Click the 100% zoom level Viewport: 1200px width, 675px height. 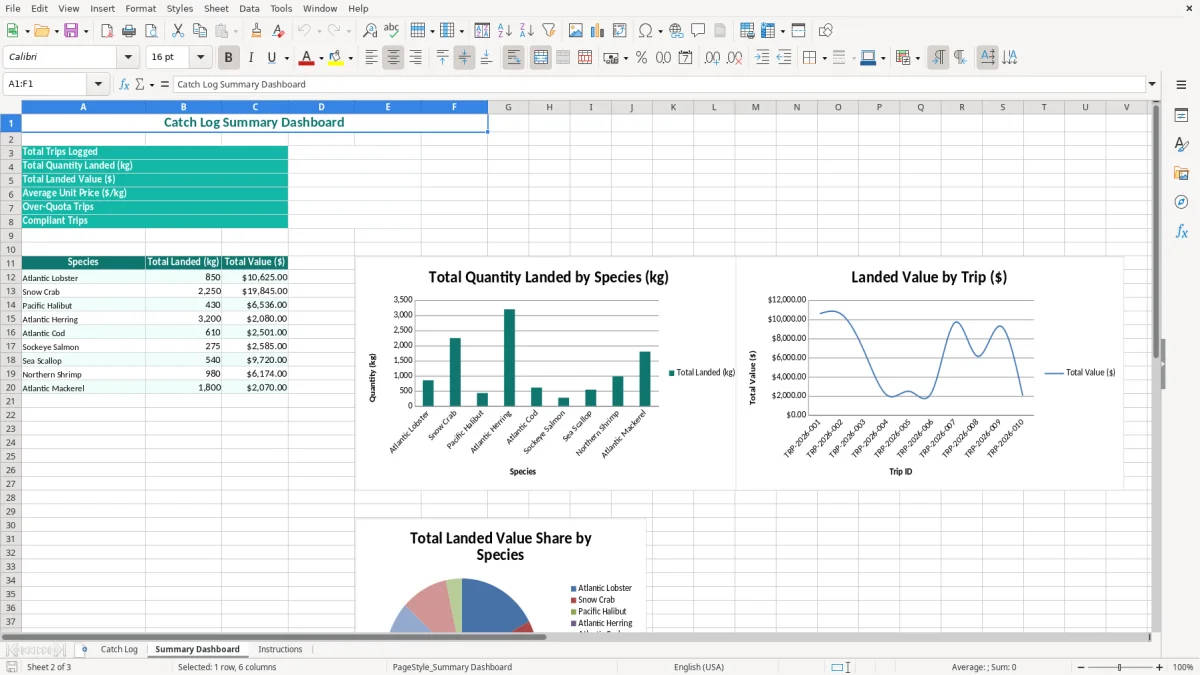1183,667
